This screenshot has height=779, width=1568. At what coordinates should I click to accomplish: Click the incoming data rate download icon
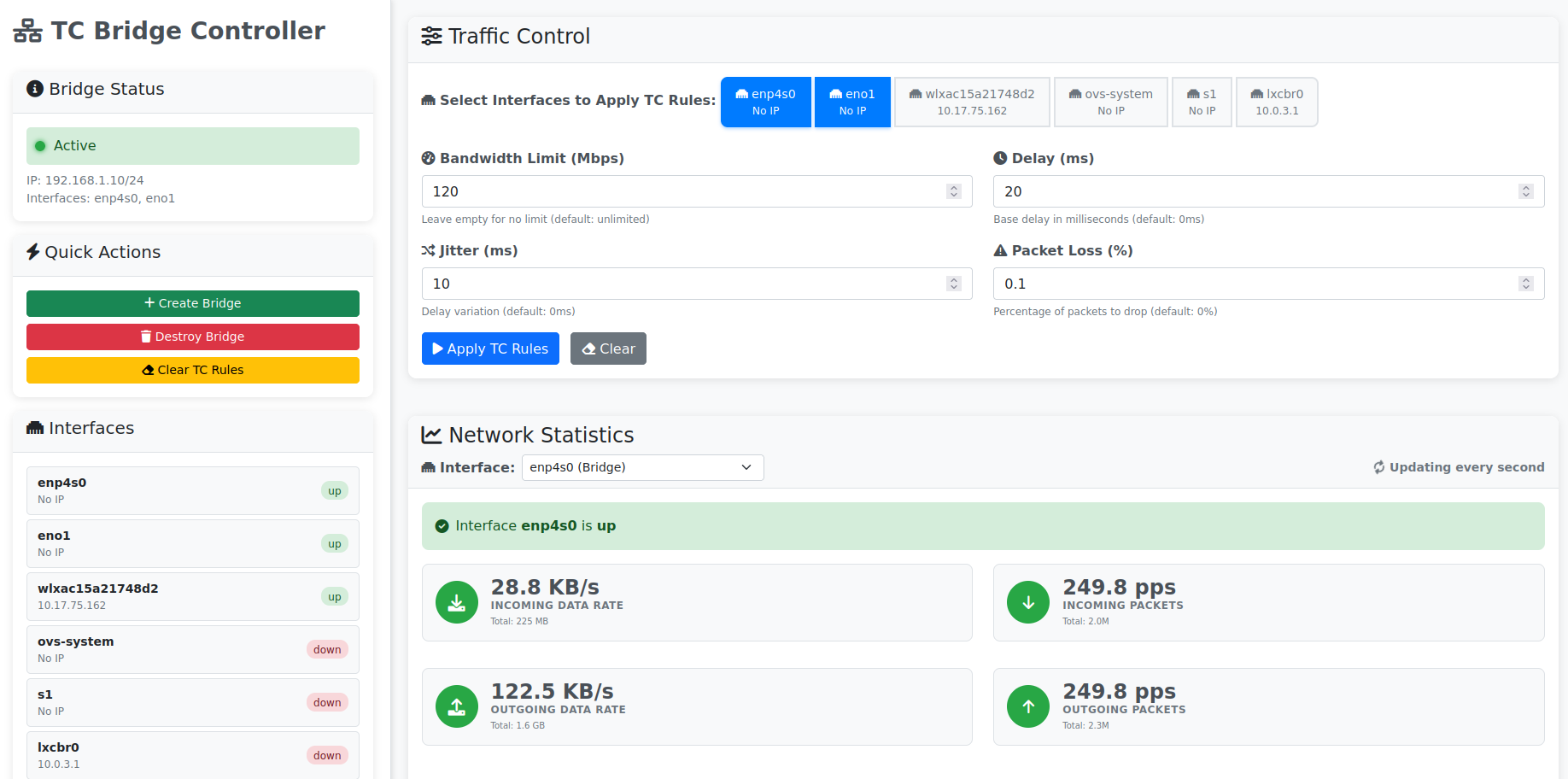tap(457, 603)
